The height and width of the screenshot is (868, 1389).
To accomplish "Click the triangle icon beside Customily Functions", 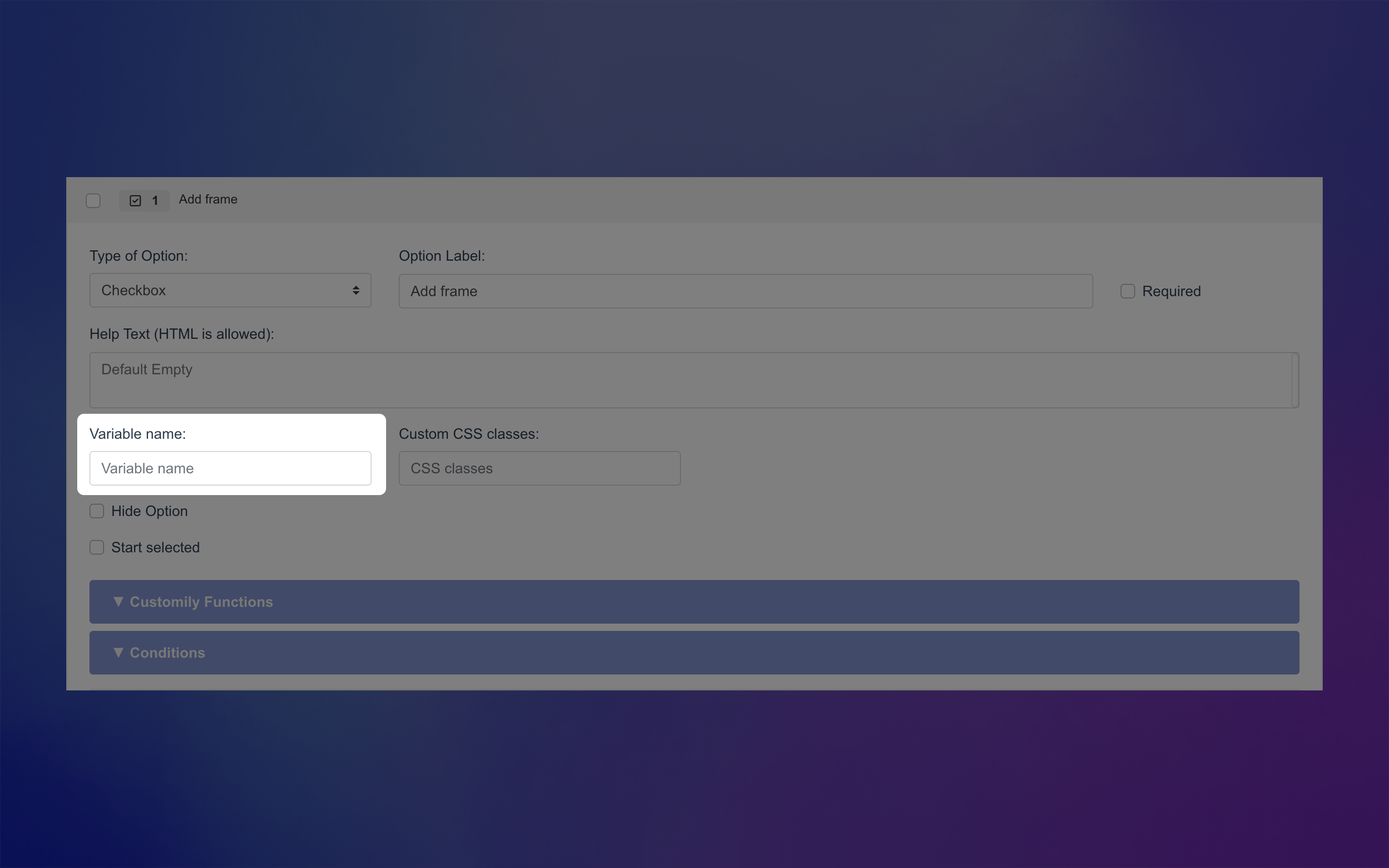I will click(118, 601).
